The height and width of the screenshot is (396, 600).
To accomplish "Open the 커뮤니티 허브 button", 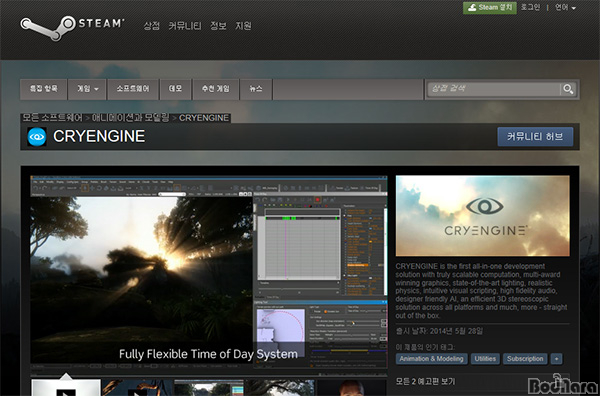I will [535, 137].
